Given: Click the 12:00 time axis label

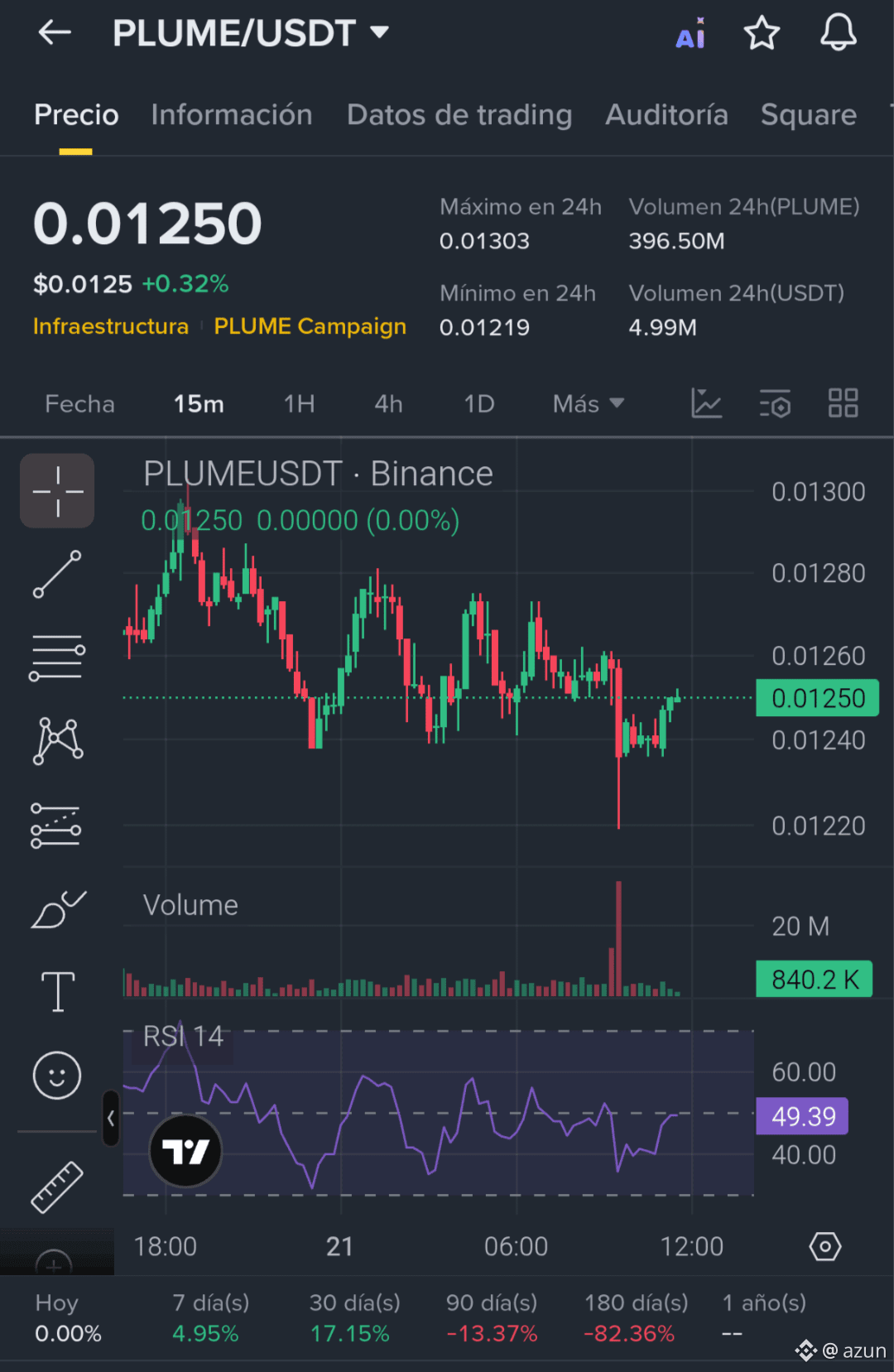Looking at the screenshot, I should [692, 1246].
